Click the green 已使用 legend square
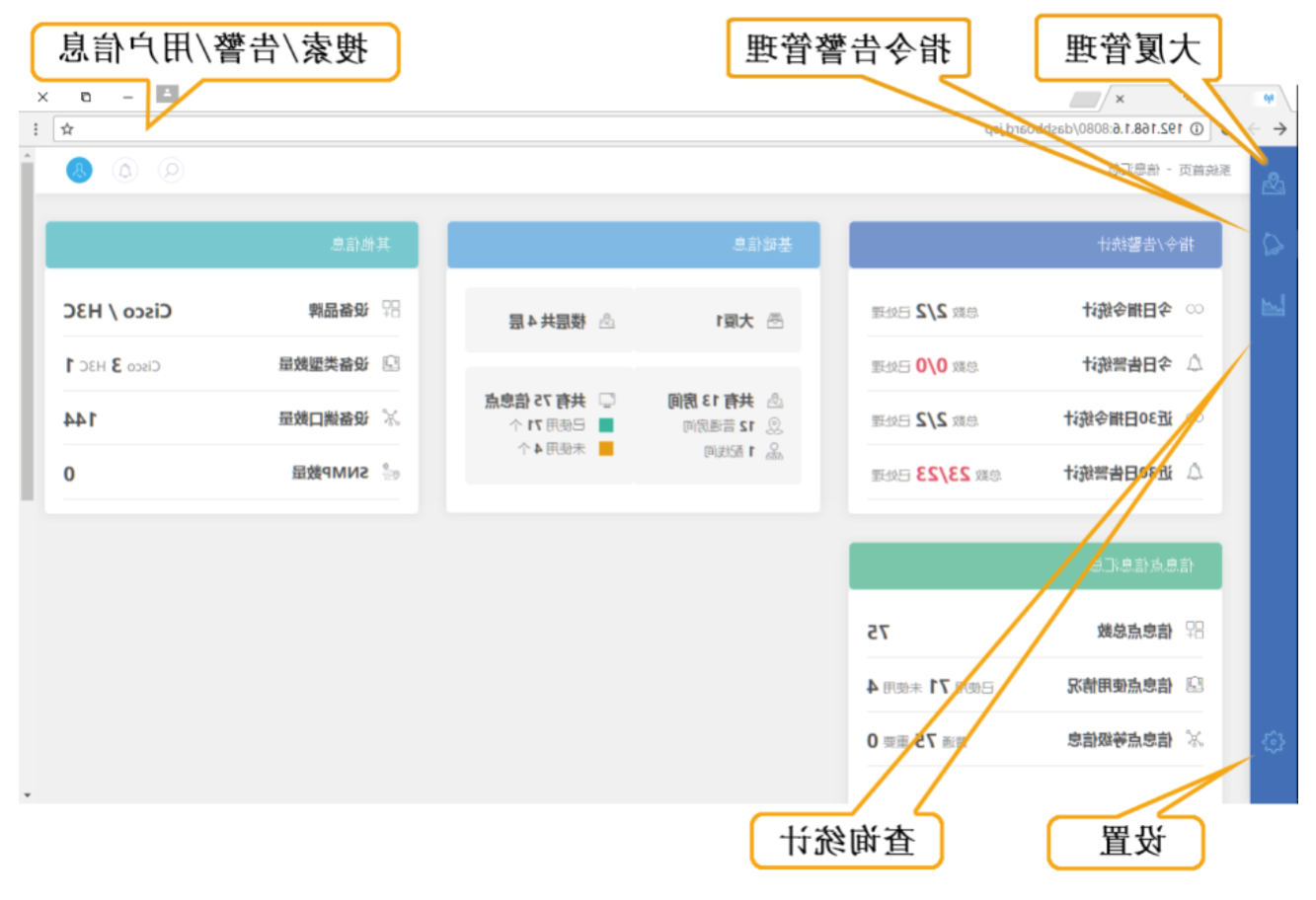 (606, 425)
